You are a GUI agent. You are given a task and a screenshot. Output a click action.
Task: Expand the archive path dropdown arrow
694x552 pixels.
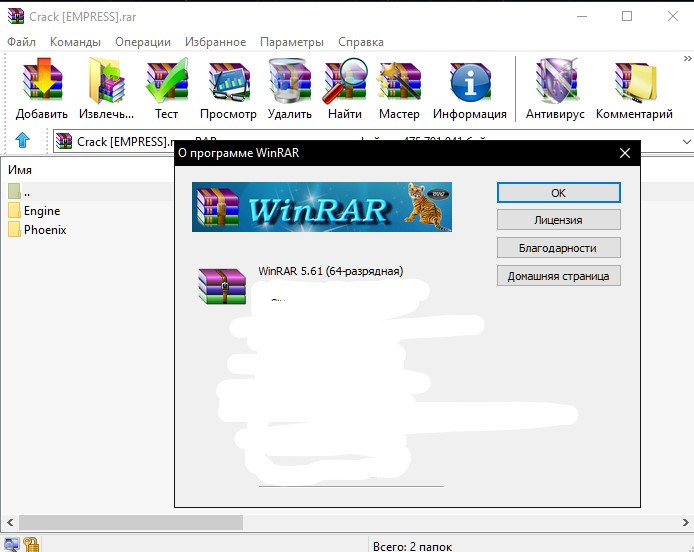click(x=686, y=142)
